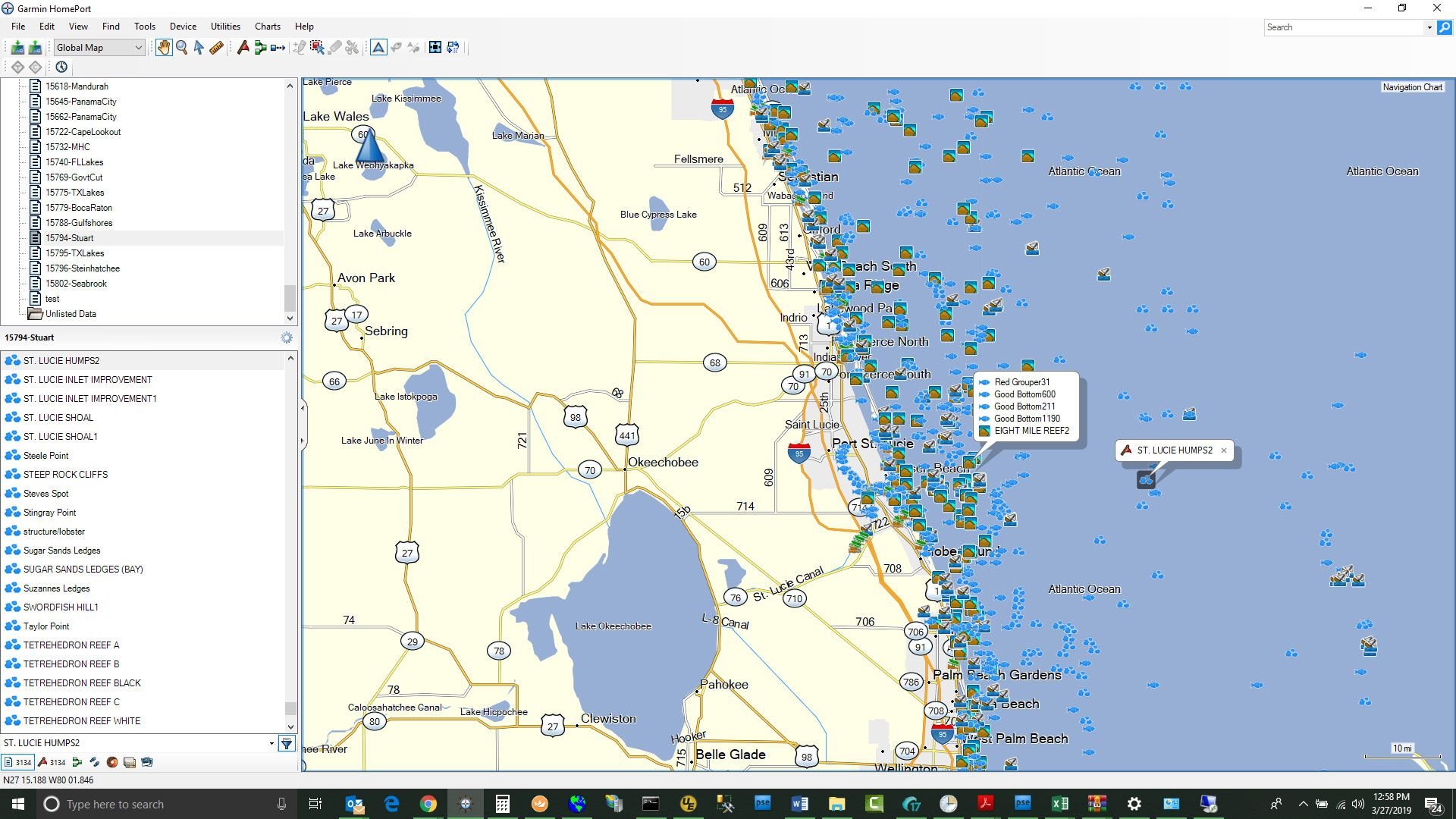1456x819 pixels.
Task: Show tracks footprints filter icon
Action: [94, 762]
